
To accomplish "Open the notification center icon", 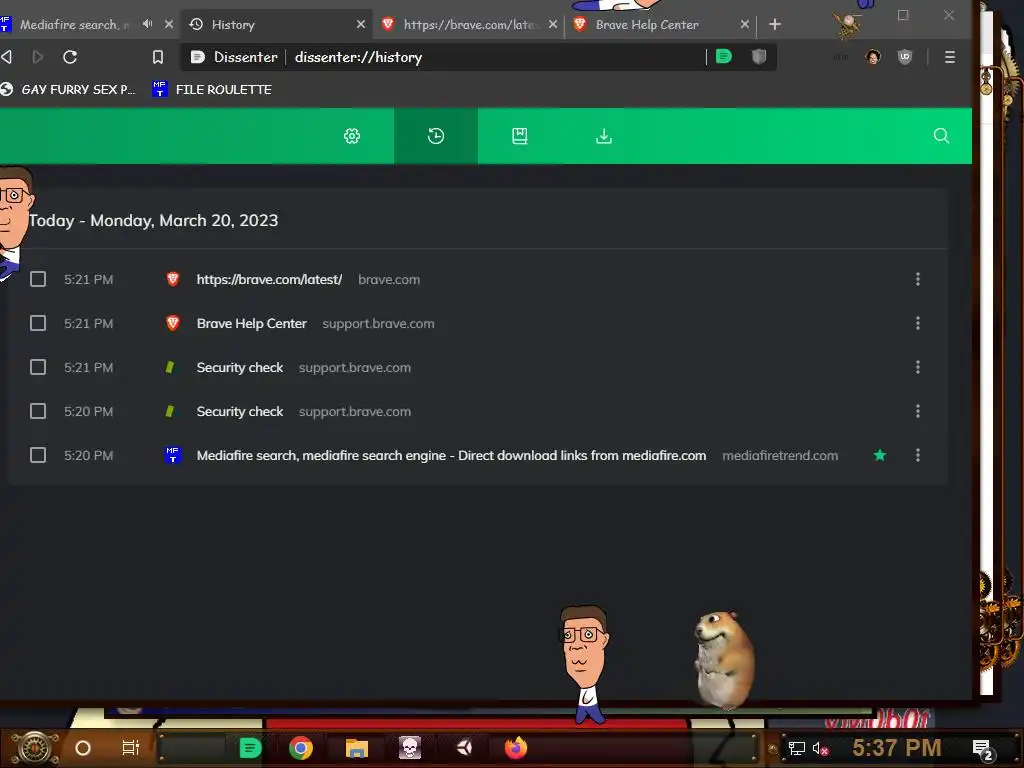I will tap(983, 749).
